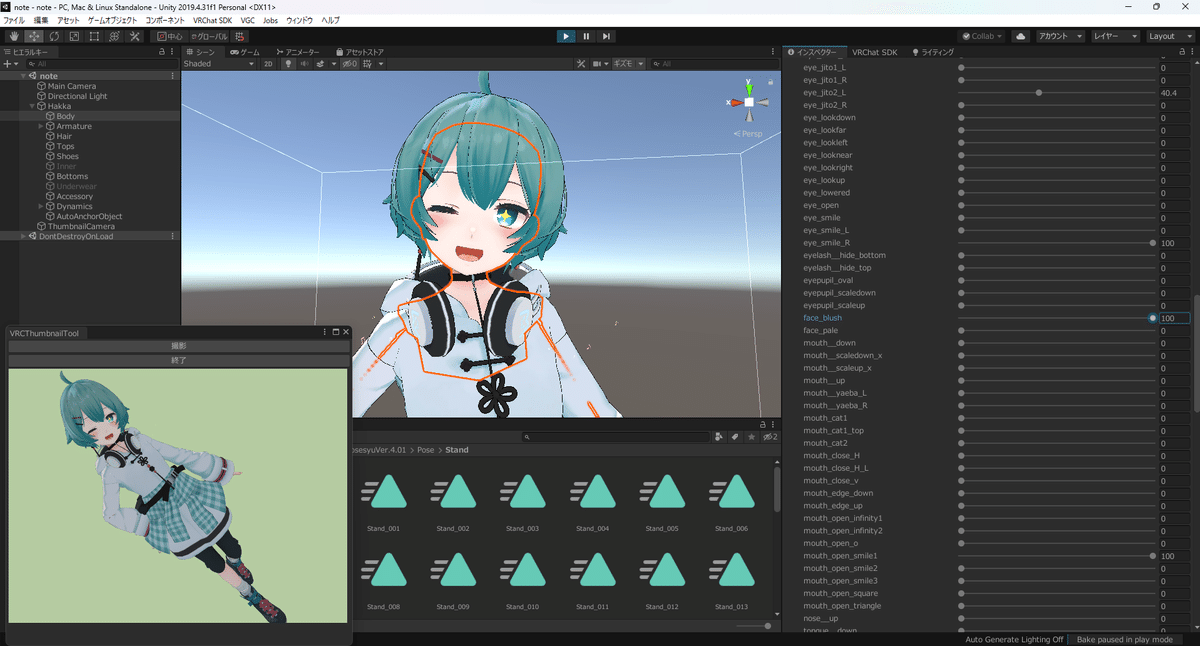
Task: Click the end button in VRCThumbnailTool
Action: pyautogui.click(x=179, y=360)
